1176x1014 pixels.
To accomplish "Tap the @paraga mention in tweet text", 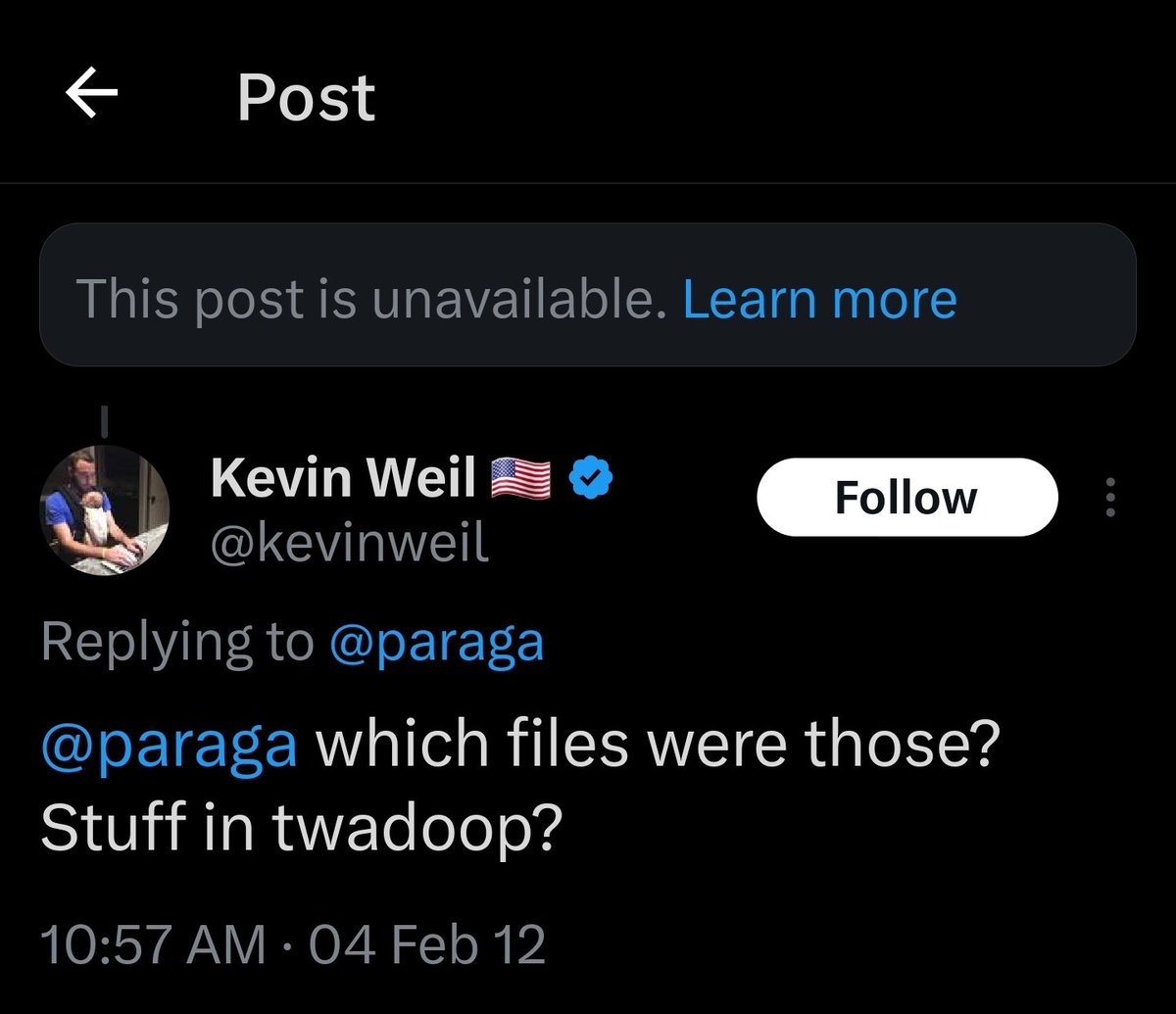I will (x=169, y=745).
